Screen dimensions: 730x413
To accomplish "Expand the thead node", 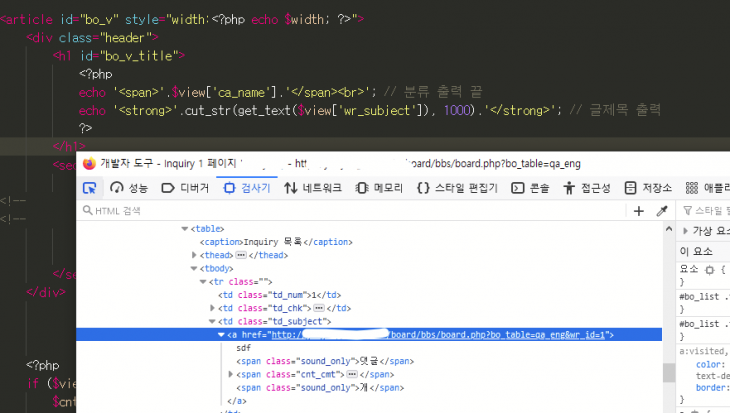I will (x=194, y=255).
